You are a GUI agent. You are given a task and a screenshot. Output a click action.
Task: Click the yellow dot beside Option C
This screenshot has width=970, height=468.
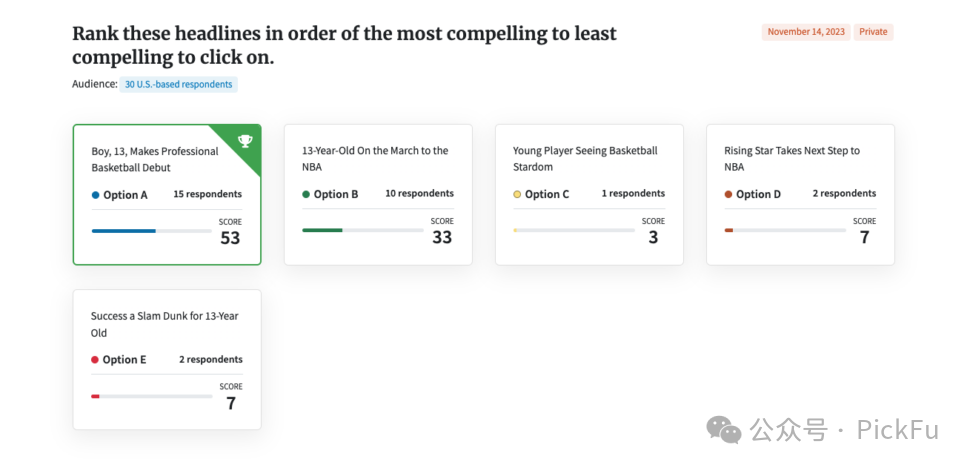point(517,194)
